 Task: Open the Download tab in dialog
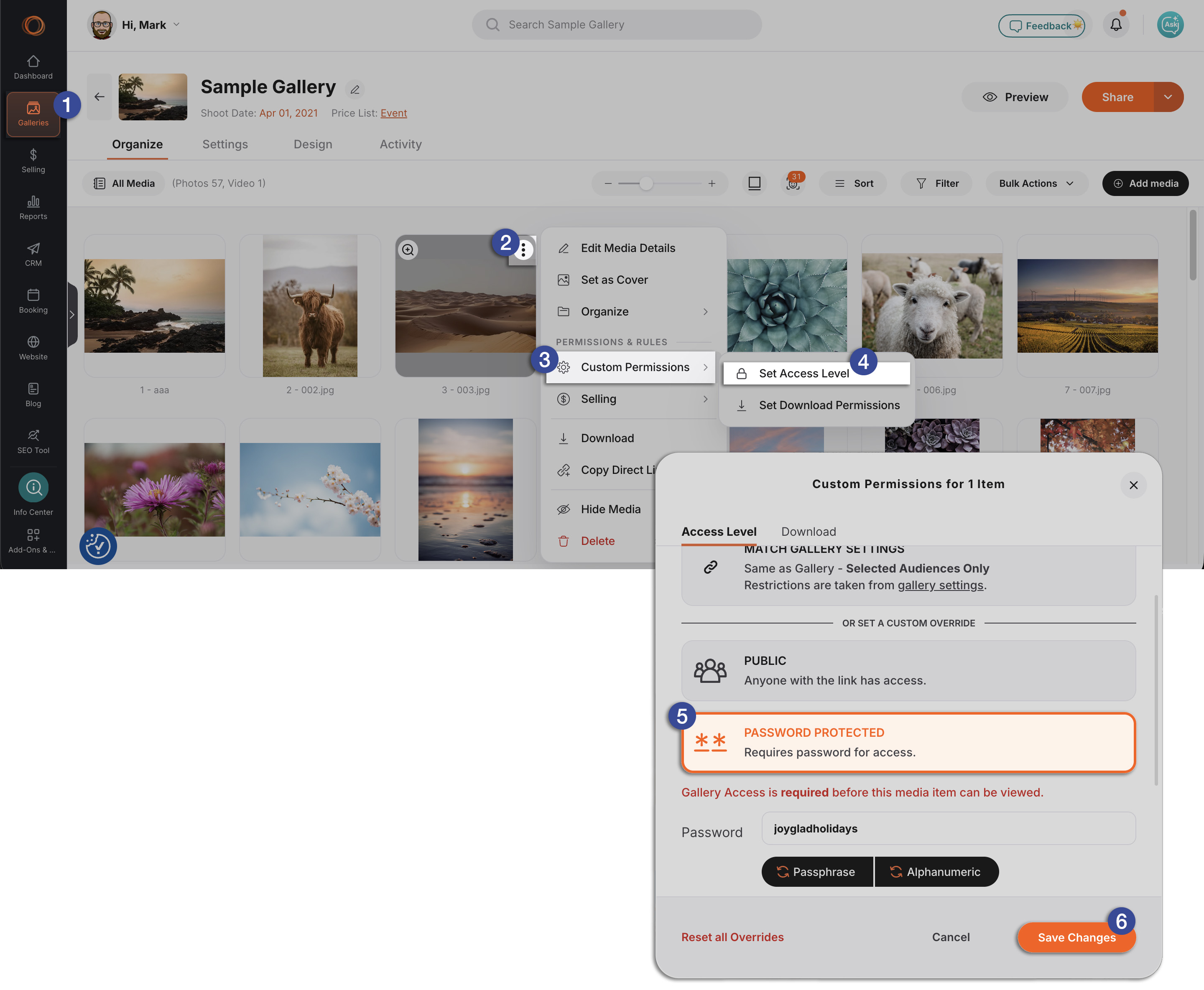pyautogui.click(x=808, y=532)
